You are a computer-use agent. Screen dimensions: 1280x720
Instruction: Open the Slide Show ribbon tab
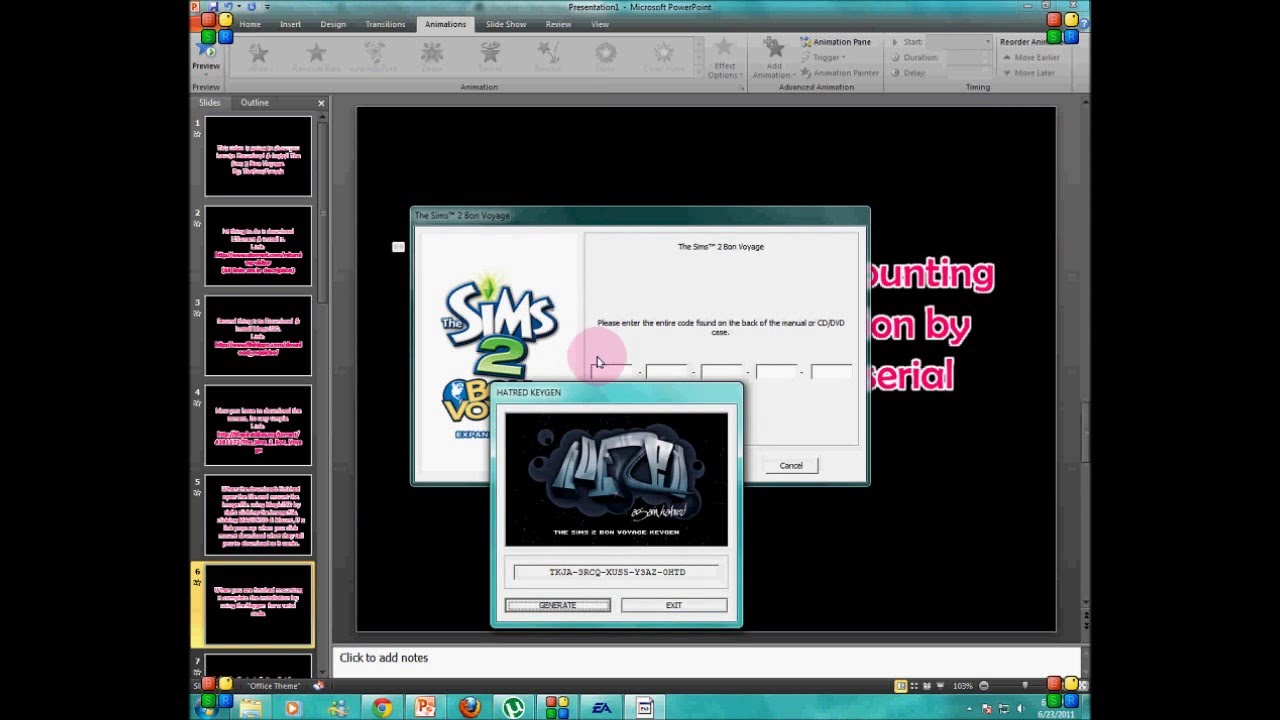pos(506,24)
